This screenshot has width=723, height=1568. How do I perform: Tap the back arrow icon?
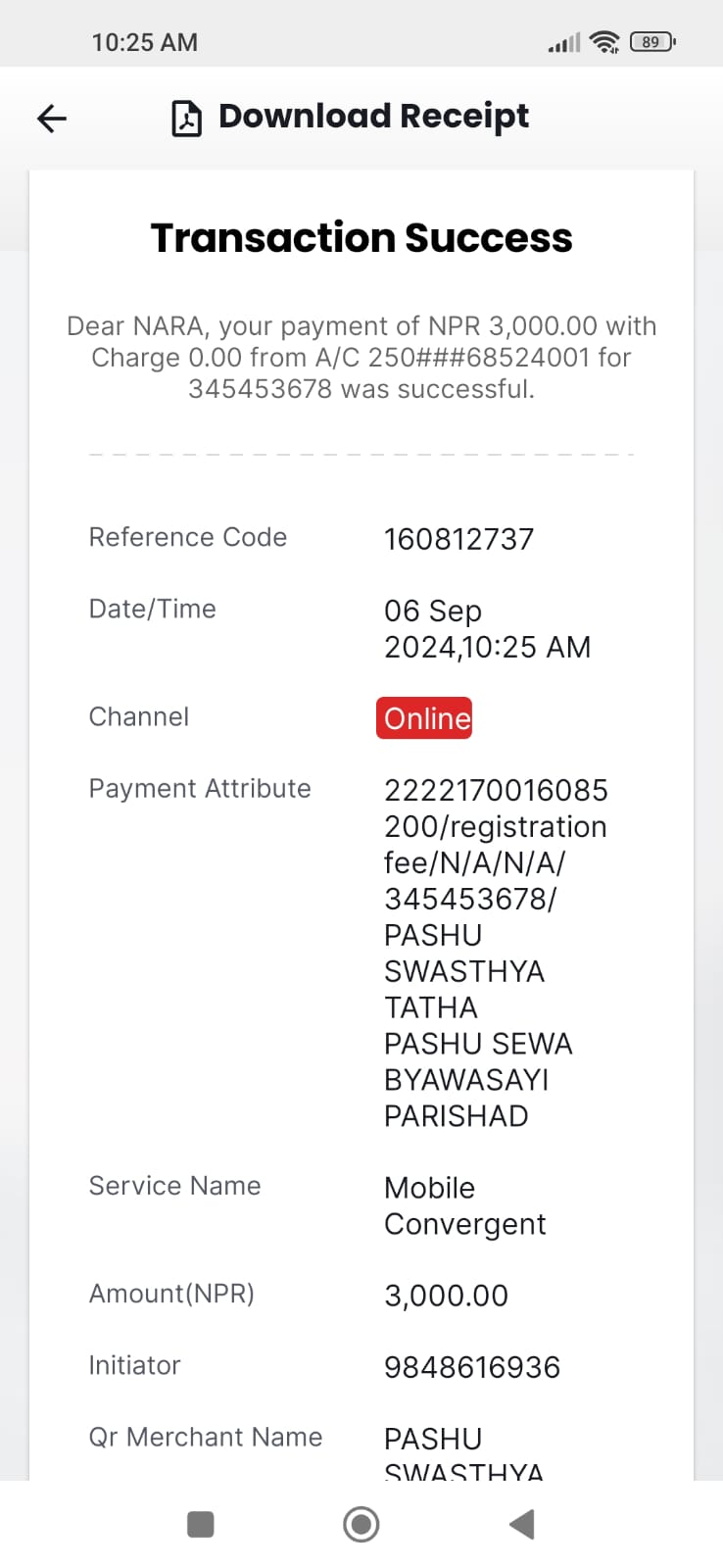52,119
